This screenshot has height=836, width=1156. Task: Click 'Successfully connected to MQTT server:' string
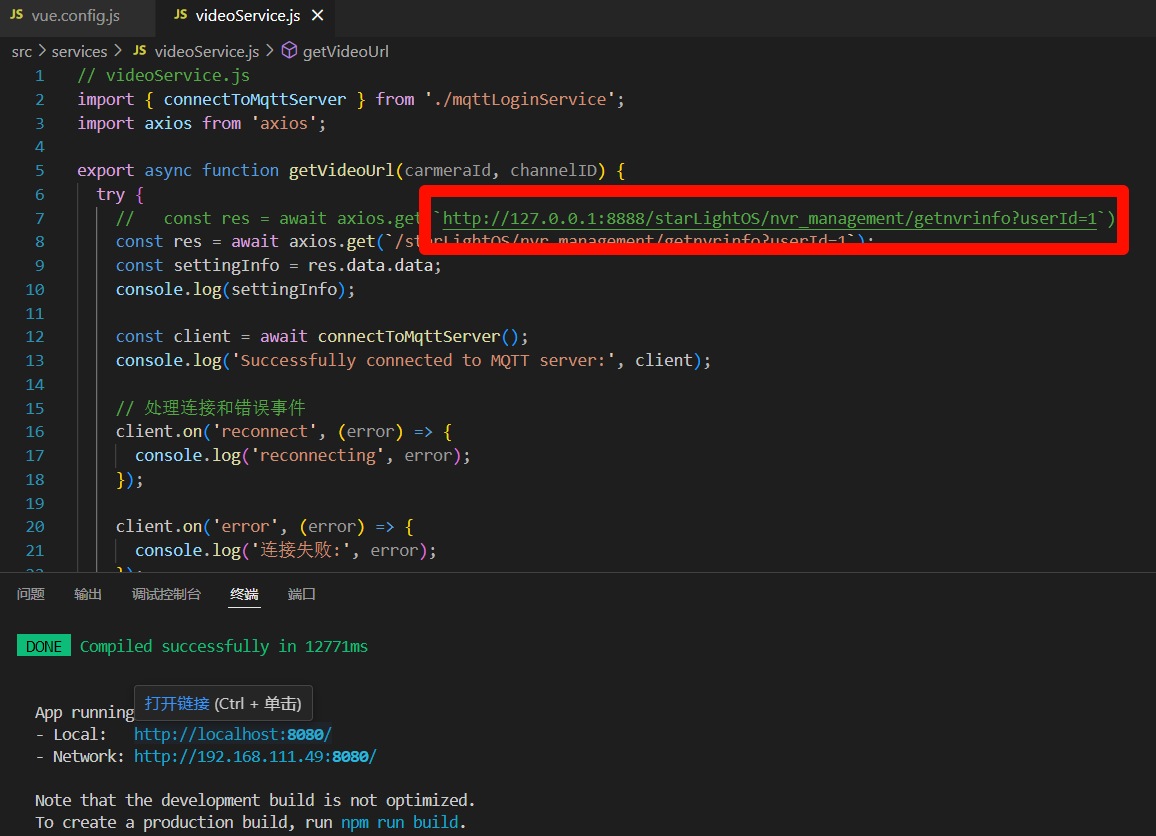[x=423, y=360]
